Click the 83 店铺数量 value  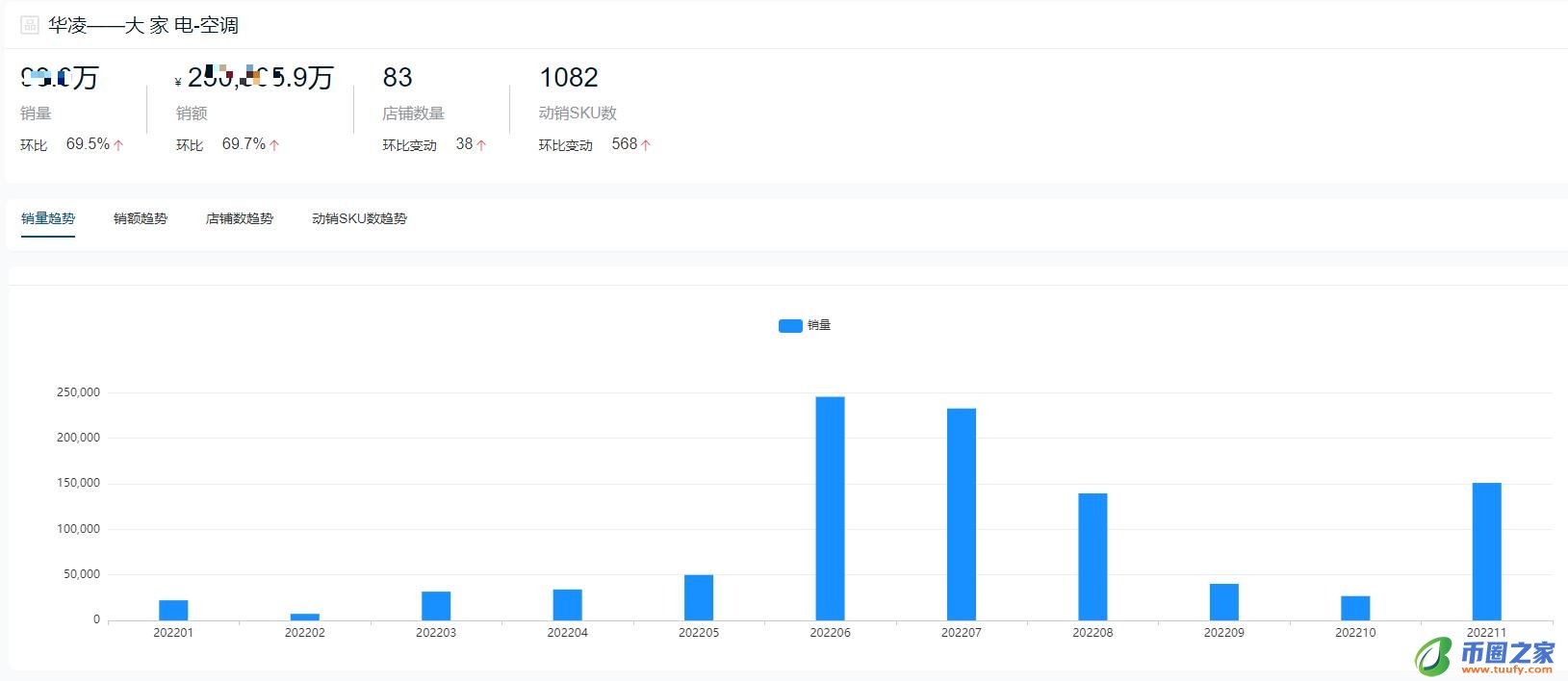pos(398,78)
